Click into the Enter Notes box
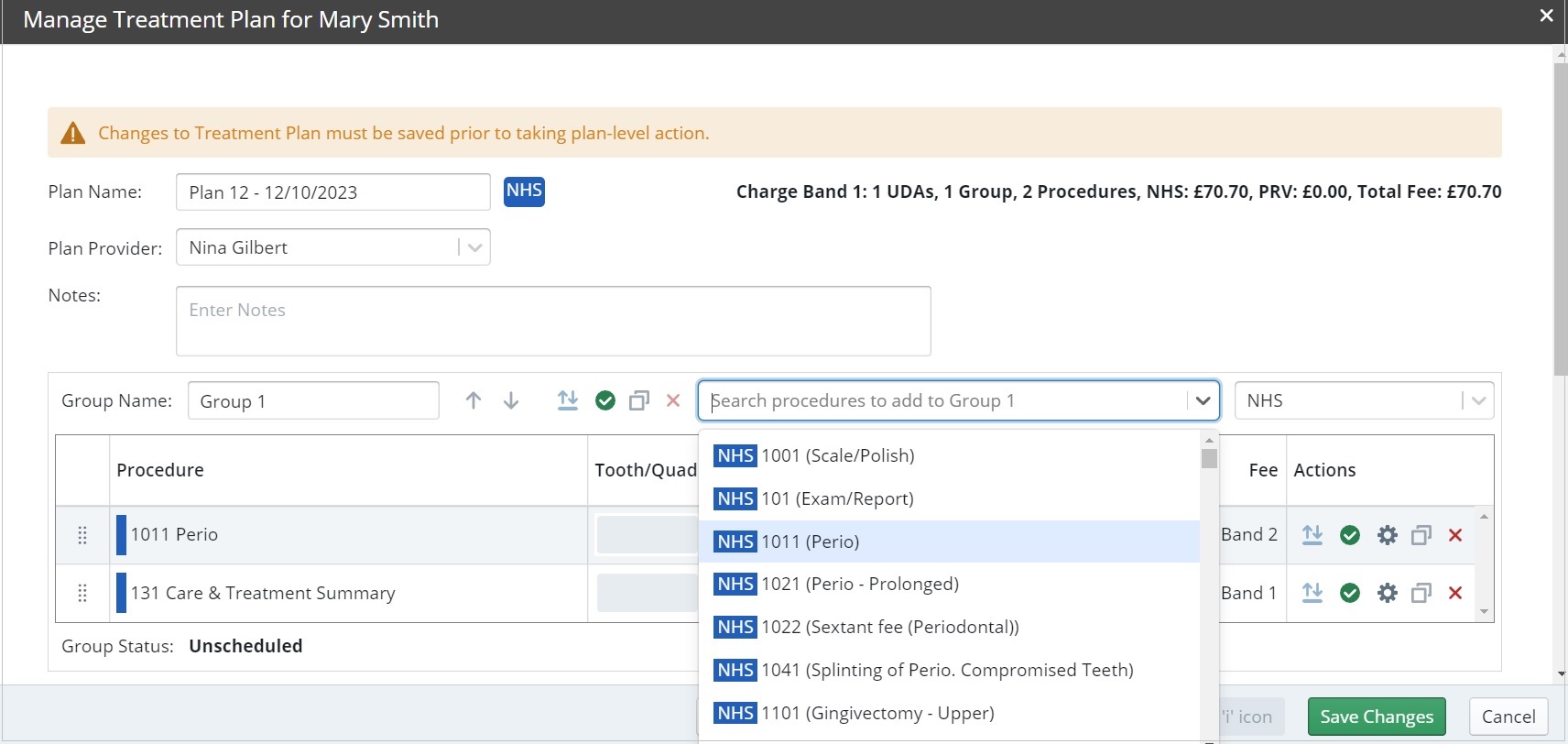Screen dimensions: 1568x744 coord(553,321)
